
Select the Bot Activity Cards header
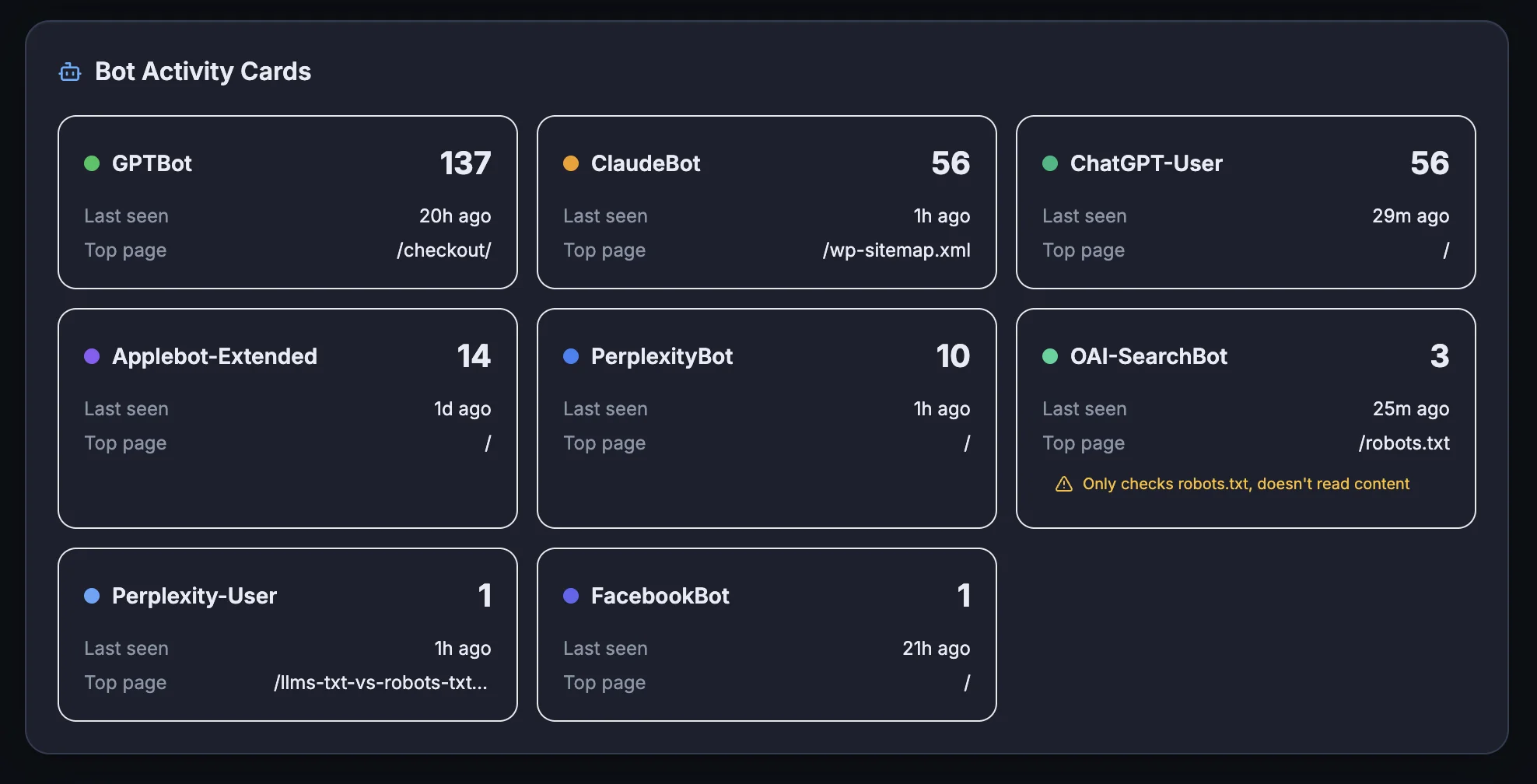point(204,72)
